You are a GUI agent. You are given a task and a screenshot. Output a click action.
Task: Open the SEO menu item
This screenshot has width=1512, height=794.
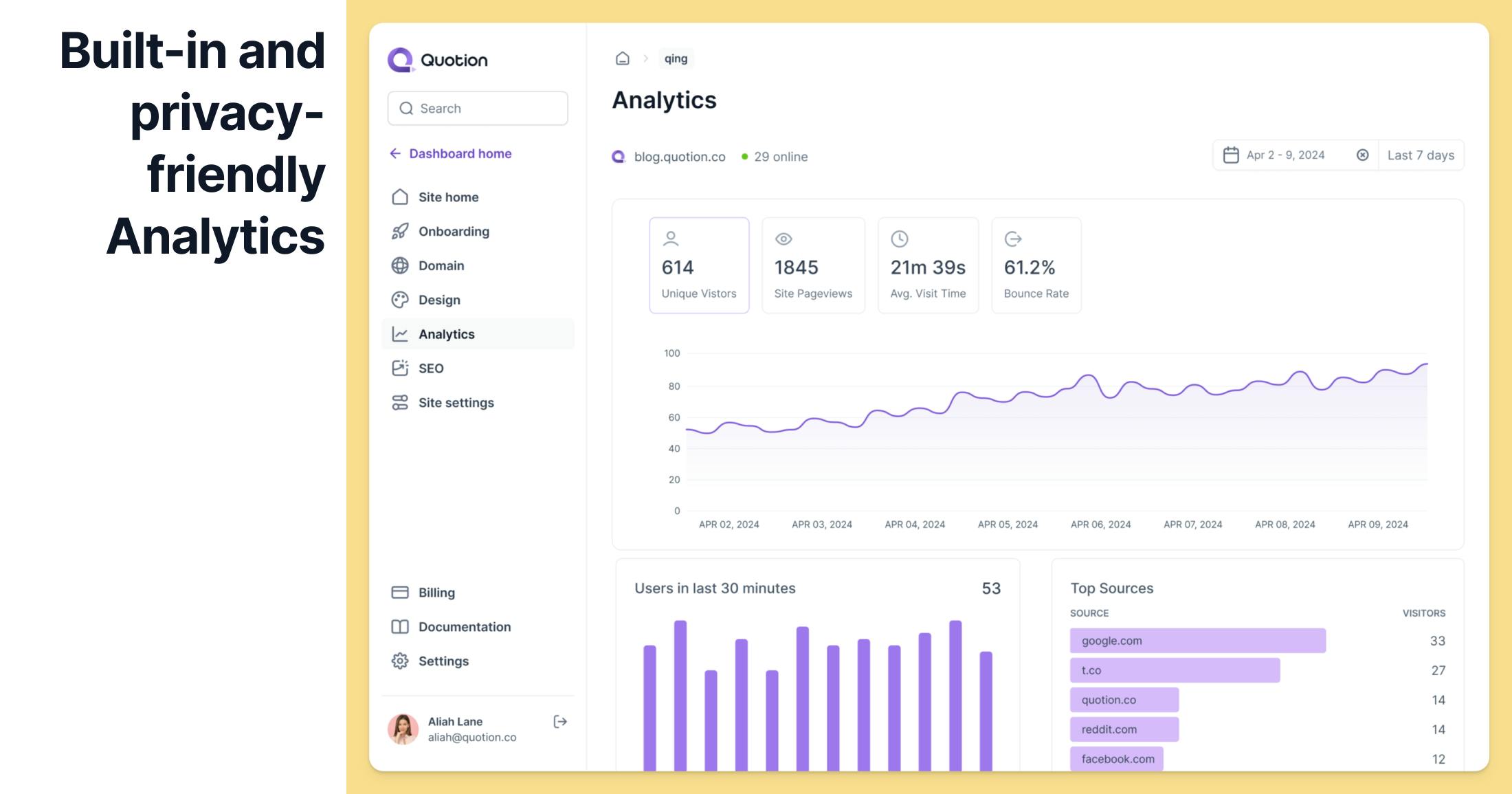(478, 368)
